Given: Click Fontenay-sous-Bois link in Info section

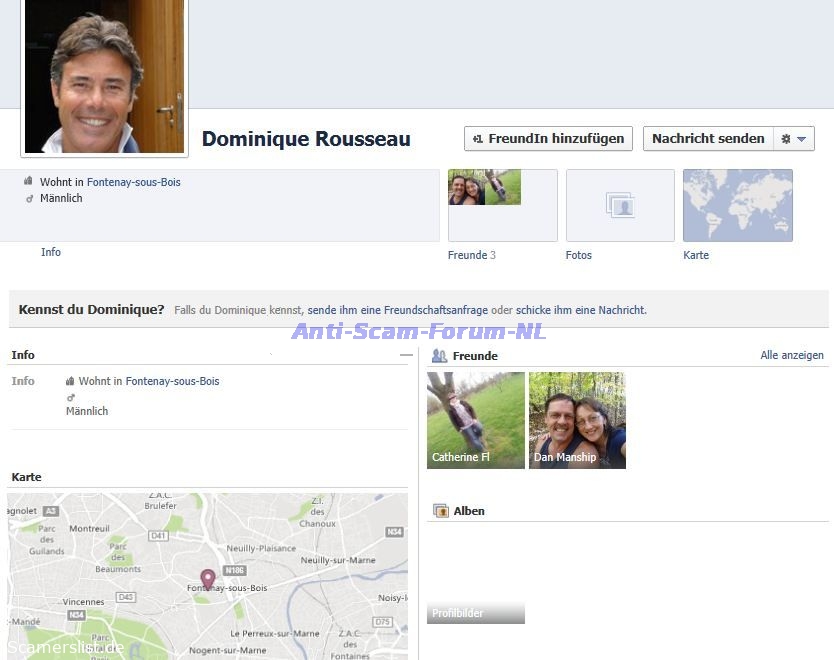Looking at the screenshot, I should click(x=172, y=381).
